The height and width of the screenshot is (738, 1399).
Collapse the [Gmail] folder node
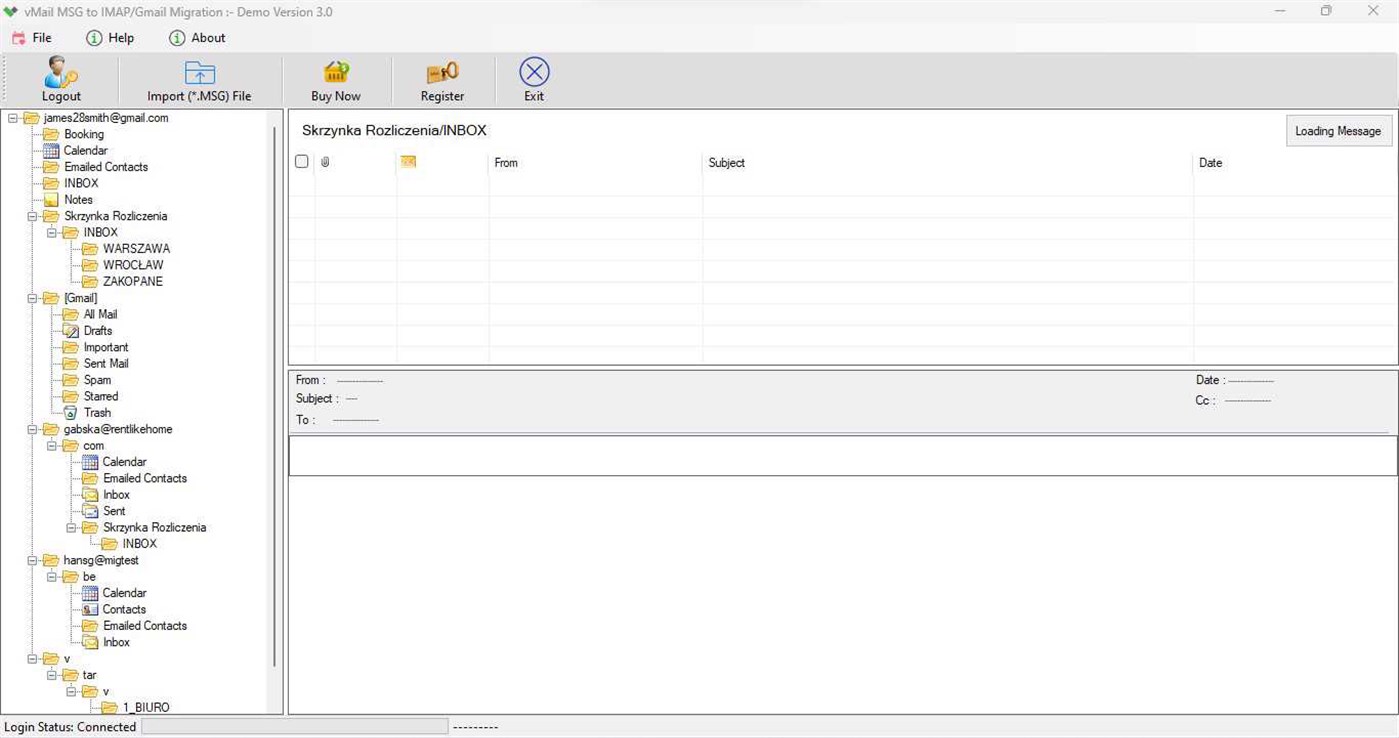pyautogui.click(x=32, y=298)
